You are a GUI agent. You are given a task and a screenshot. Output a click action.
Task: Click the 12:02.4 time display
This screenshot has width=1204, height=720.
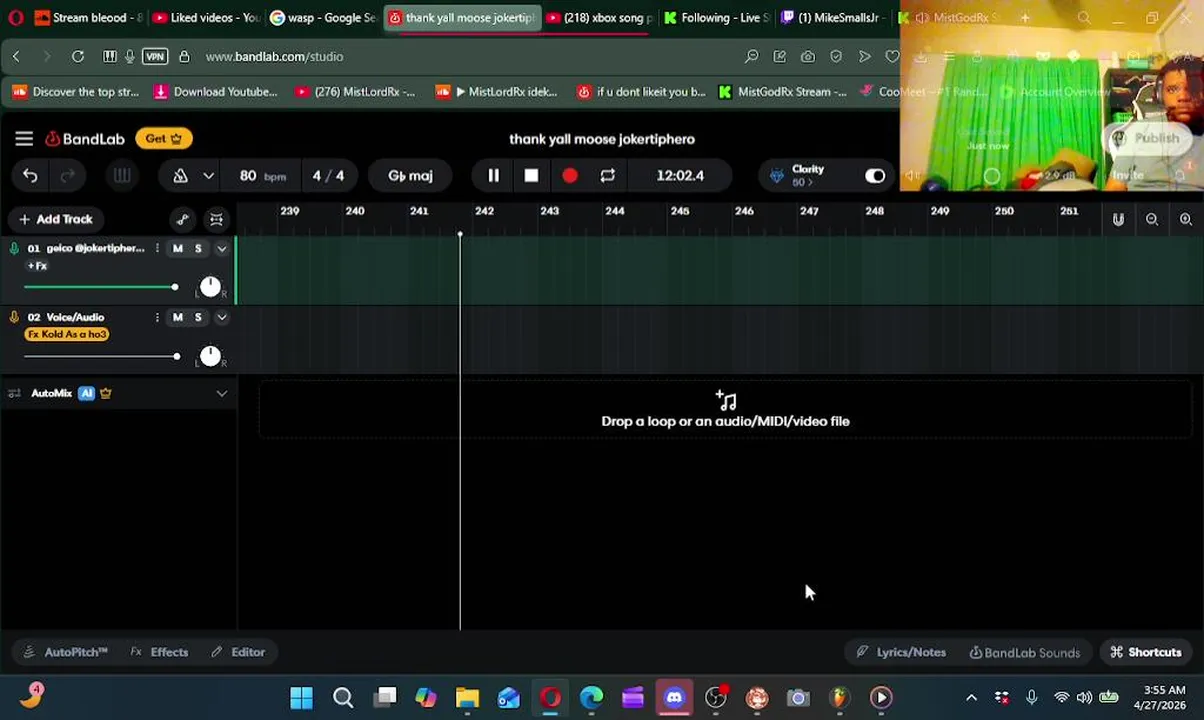pos(680,176)
